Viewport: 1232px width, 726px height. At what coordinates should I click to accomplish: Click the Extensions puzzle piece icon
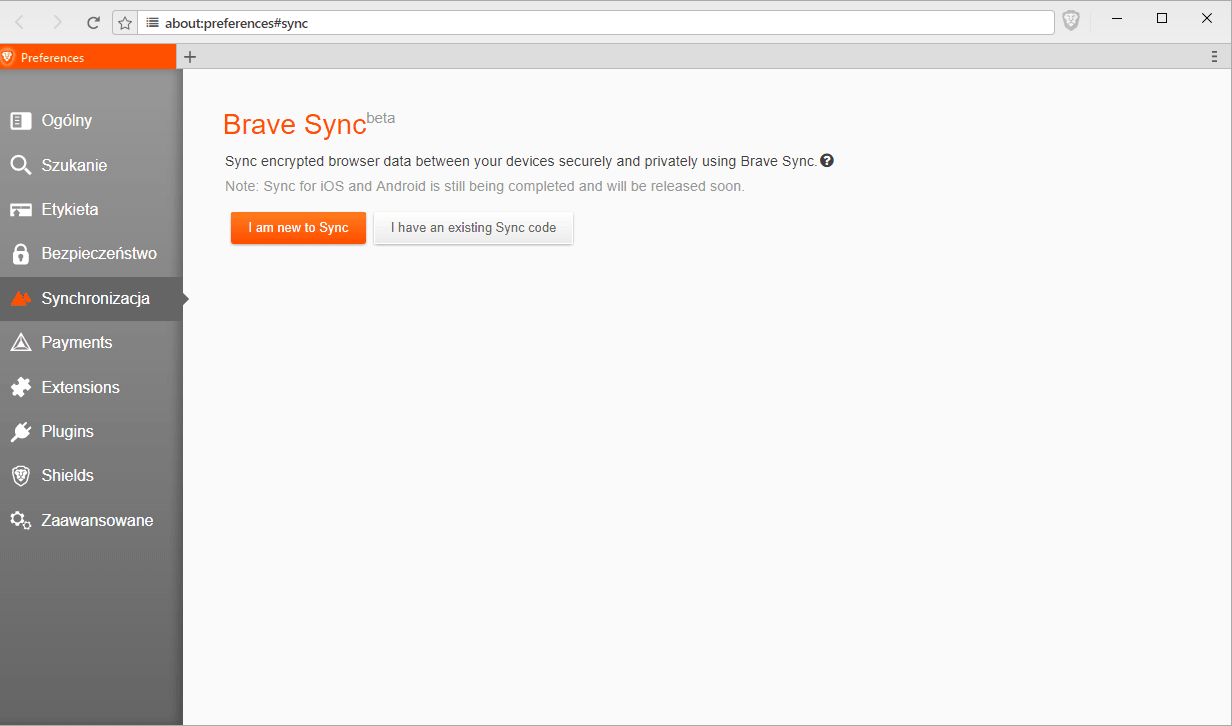click(21, 387)
